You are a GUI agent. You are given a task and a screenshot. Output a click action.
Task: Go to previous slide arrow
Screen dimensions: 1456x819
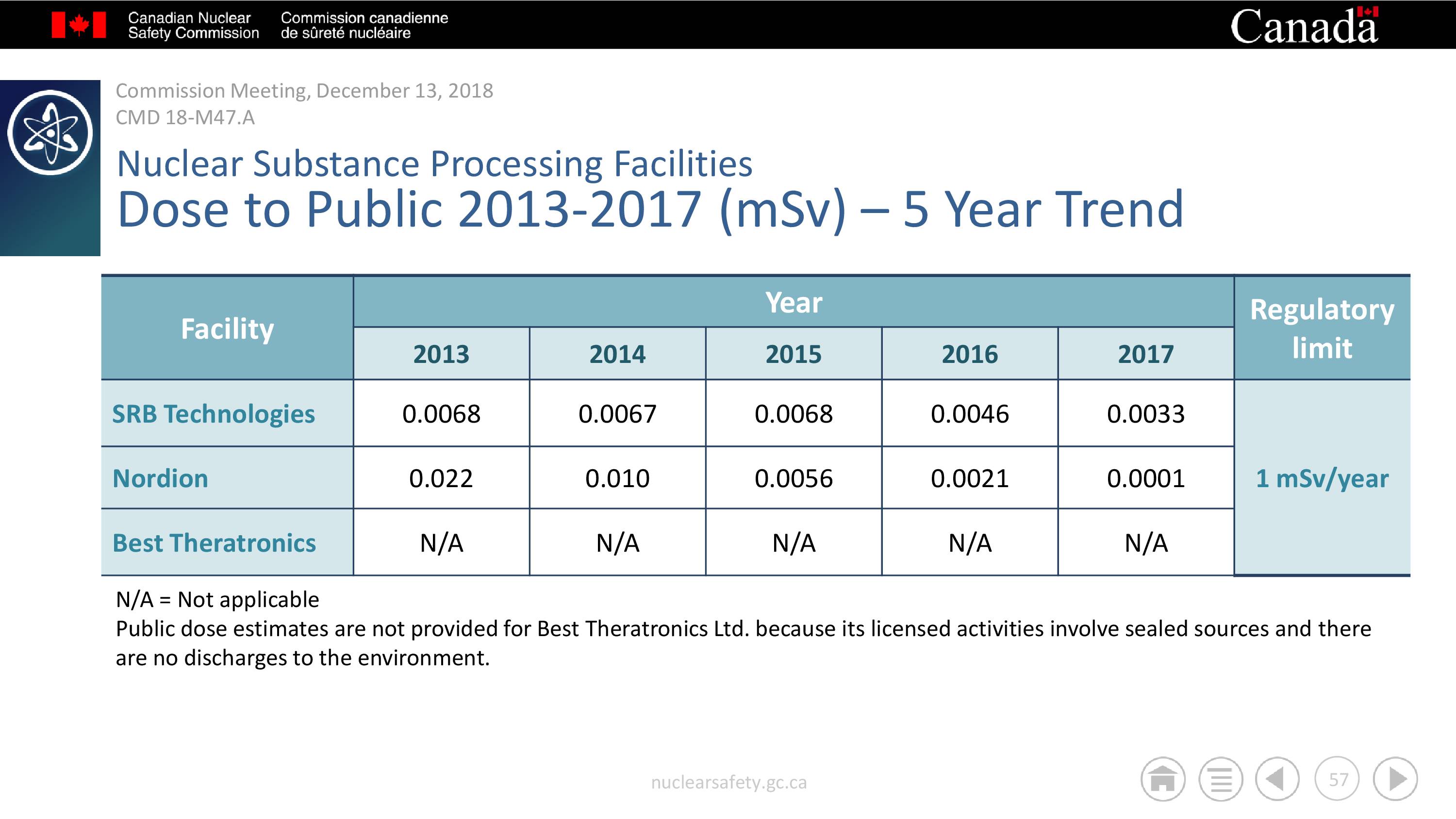point(1277,779)
